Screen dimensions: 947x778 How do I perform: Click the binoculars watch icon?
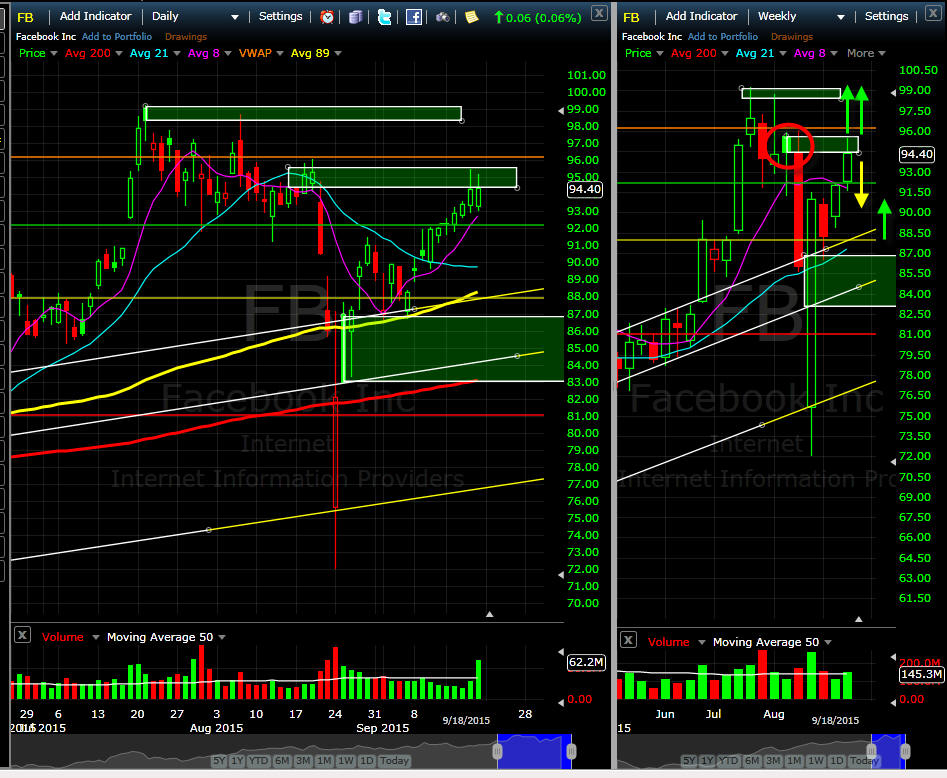coord(442,17)
